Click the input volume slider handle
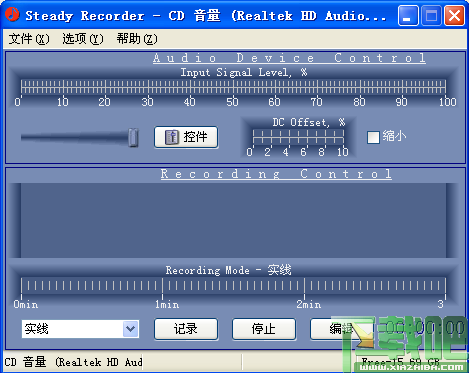Viewport: 469px width, 373px height. (133, 137)
